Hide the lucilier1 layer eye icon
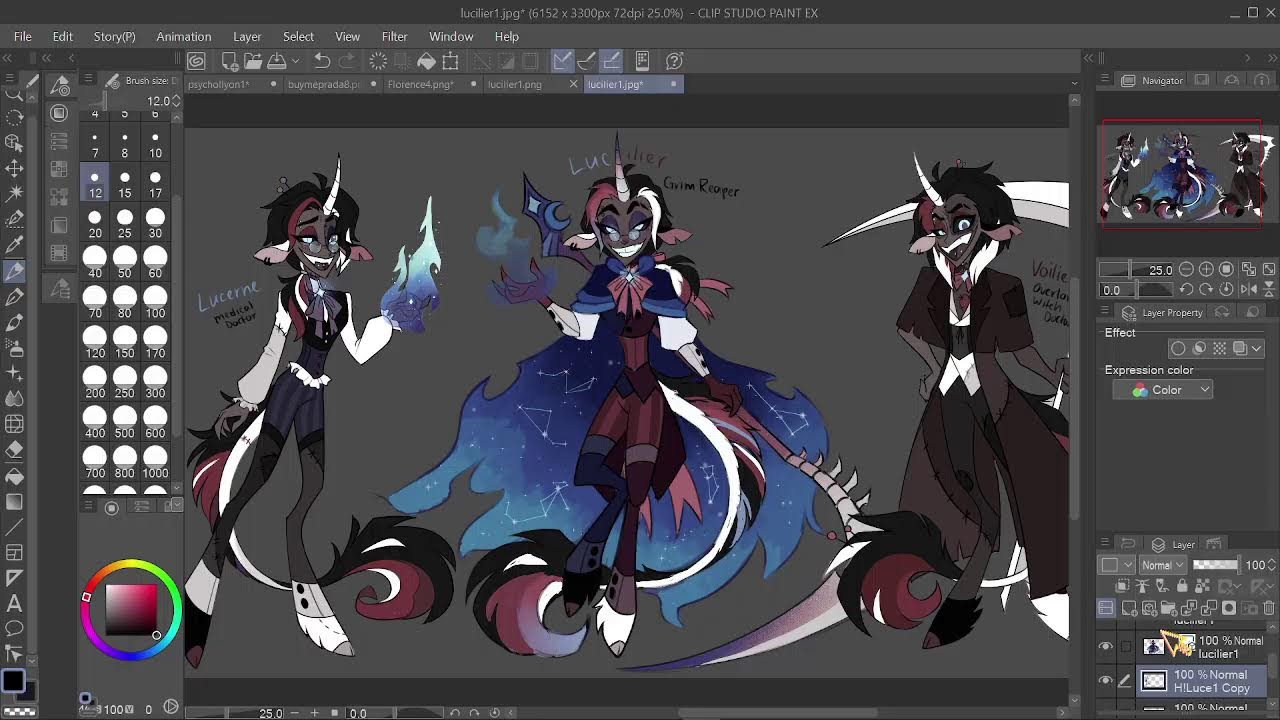The width and height of the screenshot is (1280, 720). point(1106,647)
